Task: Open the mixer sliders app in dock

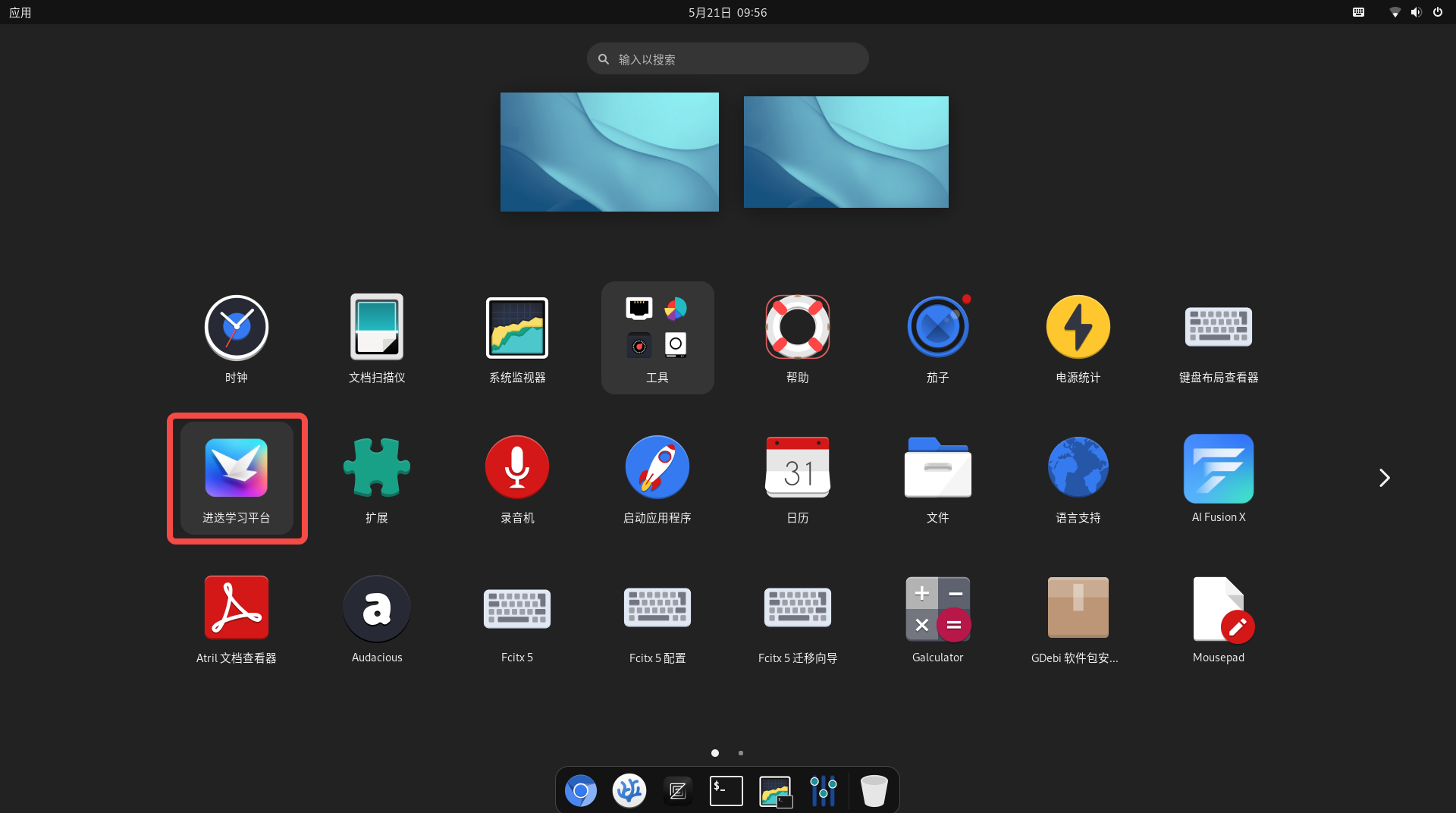Action: pyautogui.click(x=824, y=791)
